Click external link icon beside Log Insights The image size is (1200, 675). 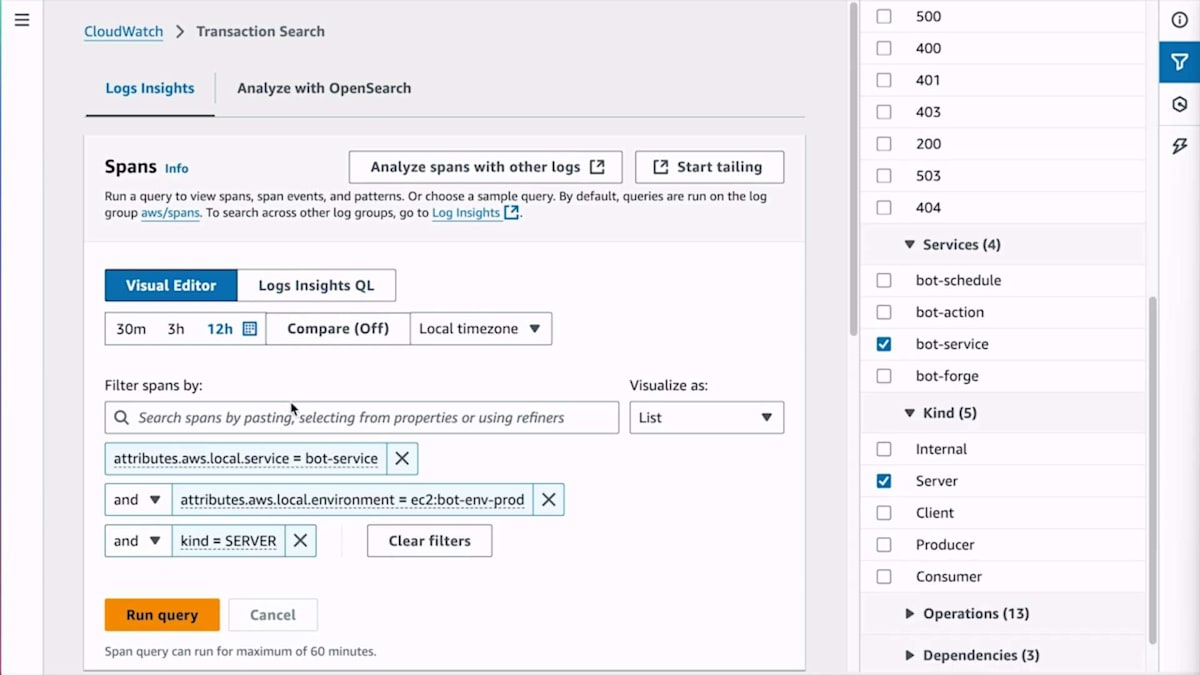point(511,213)
